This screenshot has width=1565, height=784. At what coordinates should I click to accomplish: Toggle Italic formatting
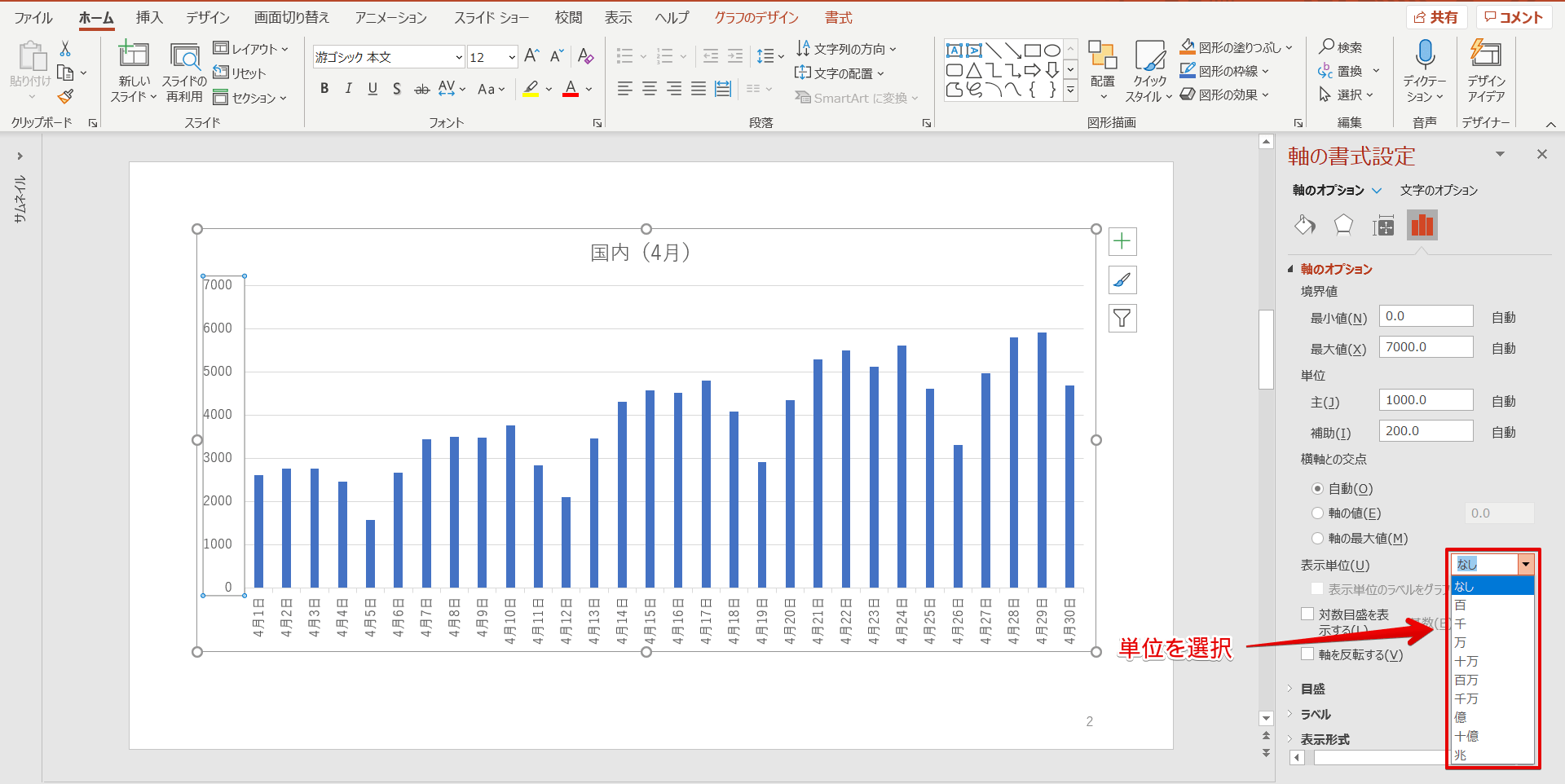tap(348, 89)
